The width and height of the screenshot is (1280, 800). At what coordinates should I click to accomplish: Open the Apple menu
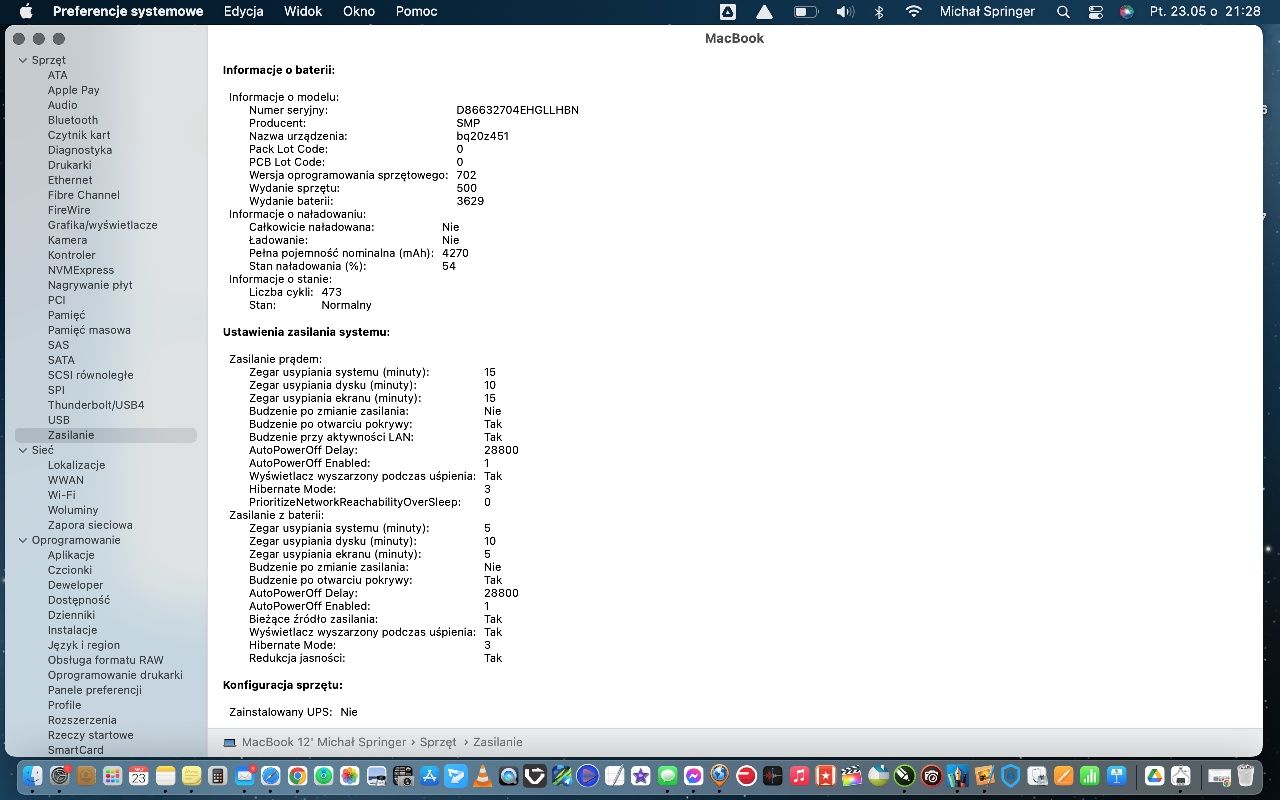(x=26, y=11)
